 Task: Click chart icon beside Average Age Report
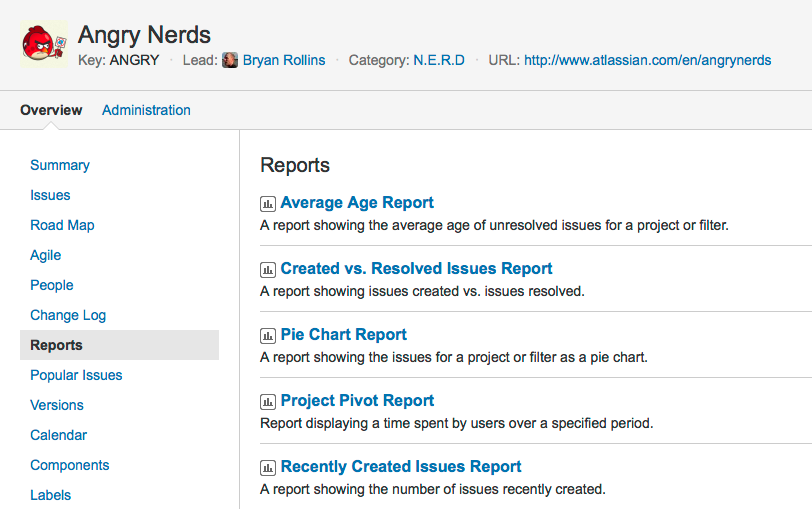point(267,204)
